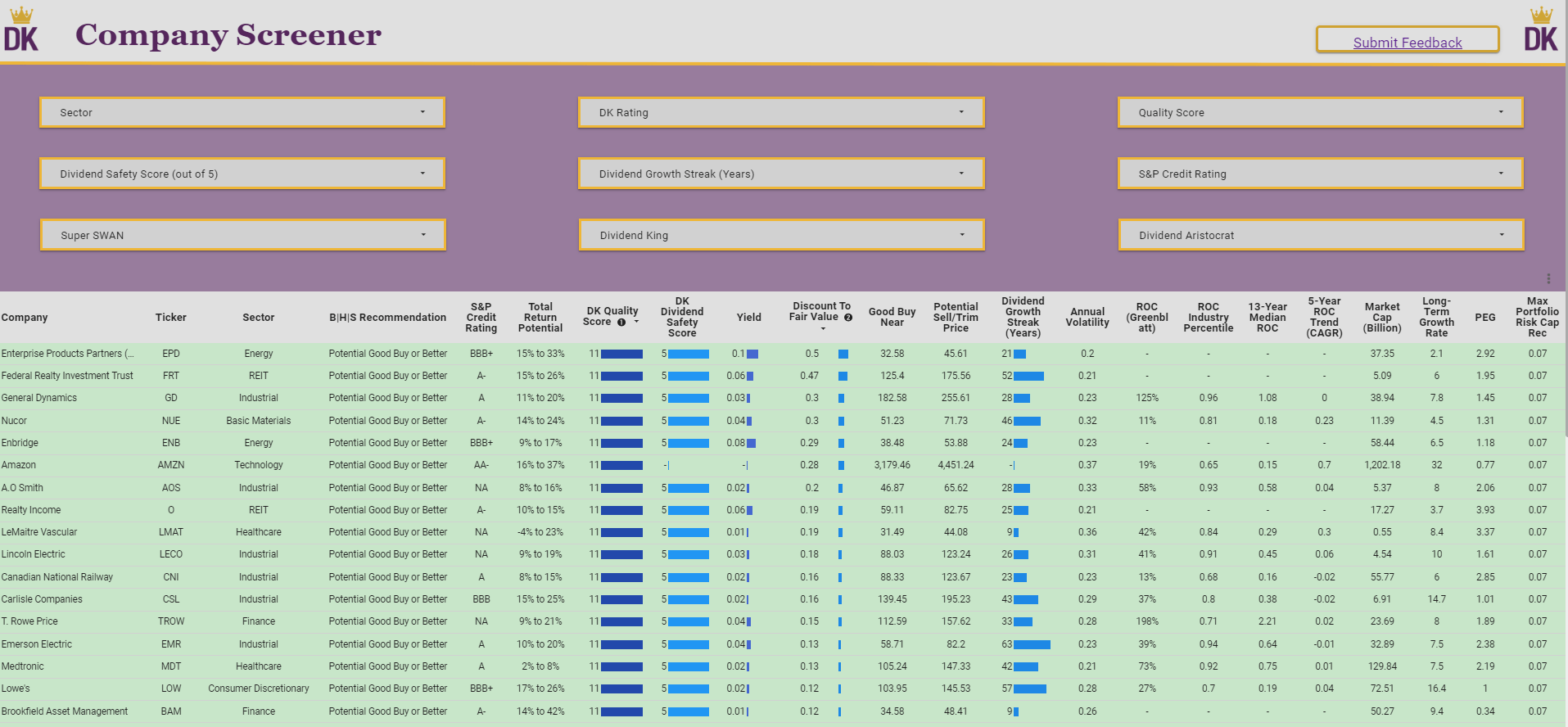
Task: Open the three-dot options menu above table
Action: (1548, 278)
